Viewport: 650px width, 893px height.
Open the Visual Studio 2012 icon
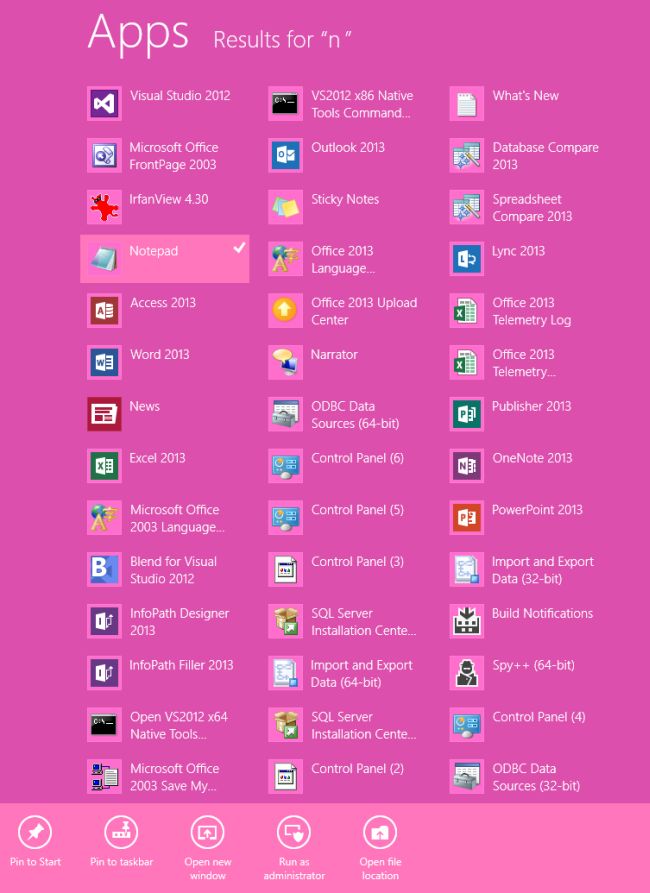tap(104, 104)
